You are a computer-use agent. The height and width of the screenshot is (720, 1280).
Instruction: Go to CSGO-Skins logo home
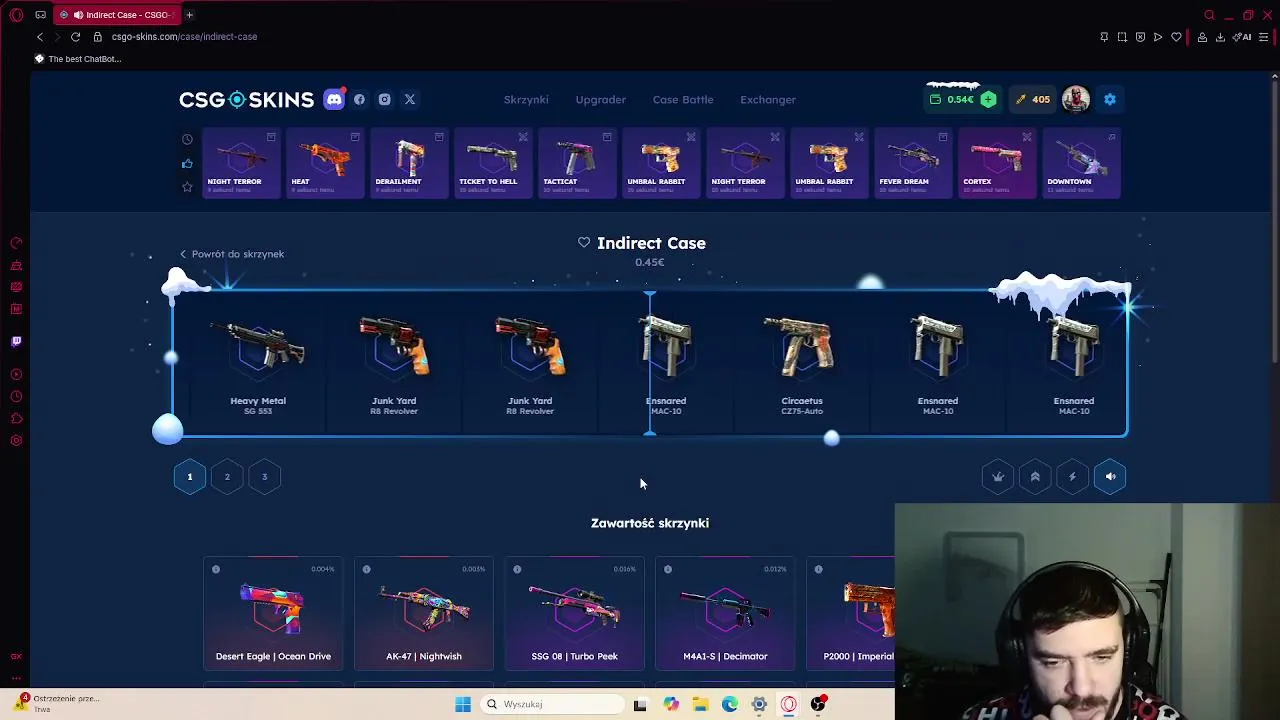(x=246, y=99)
